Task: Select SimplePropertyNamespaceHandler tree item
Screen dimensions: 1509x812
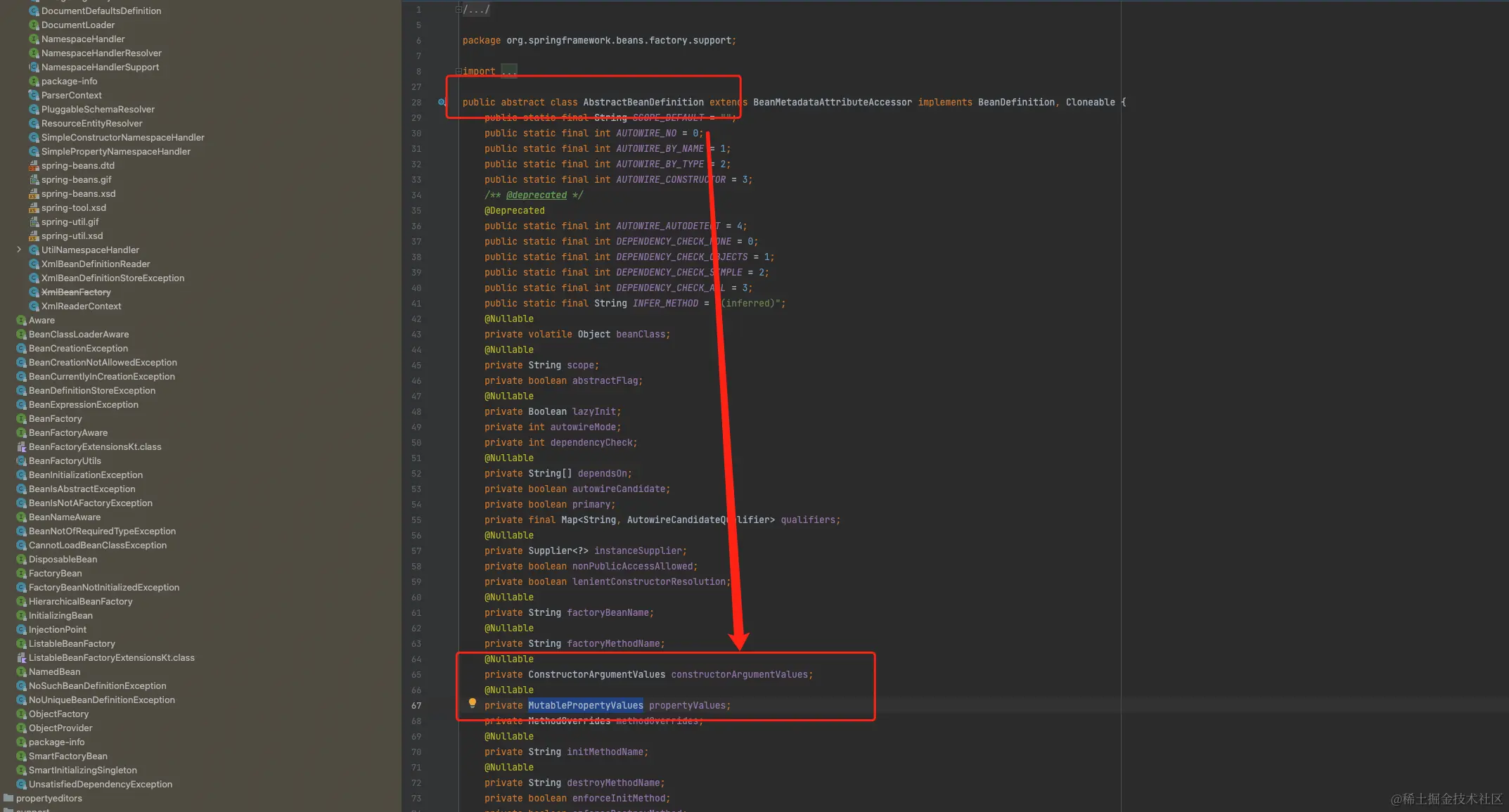Action: pyautogui.click(x=115, y=152)
